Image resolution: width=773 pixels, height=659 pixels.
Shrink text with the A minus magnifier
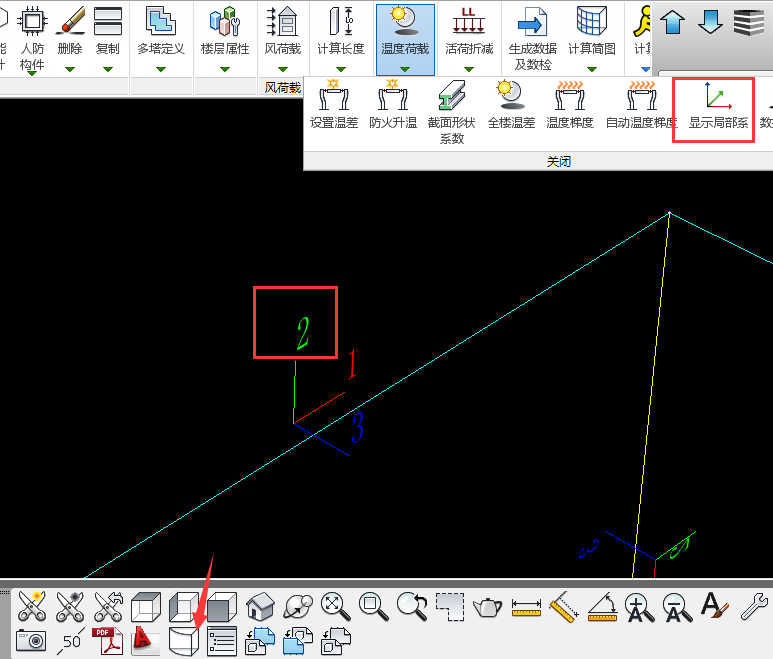coord(677,607)
